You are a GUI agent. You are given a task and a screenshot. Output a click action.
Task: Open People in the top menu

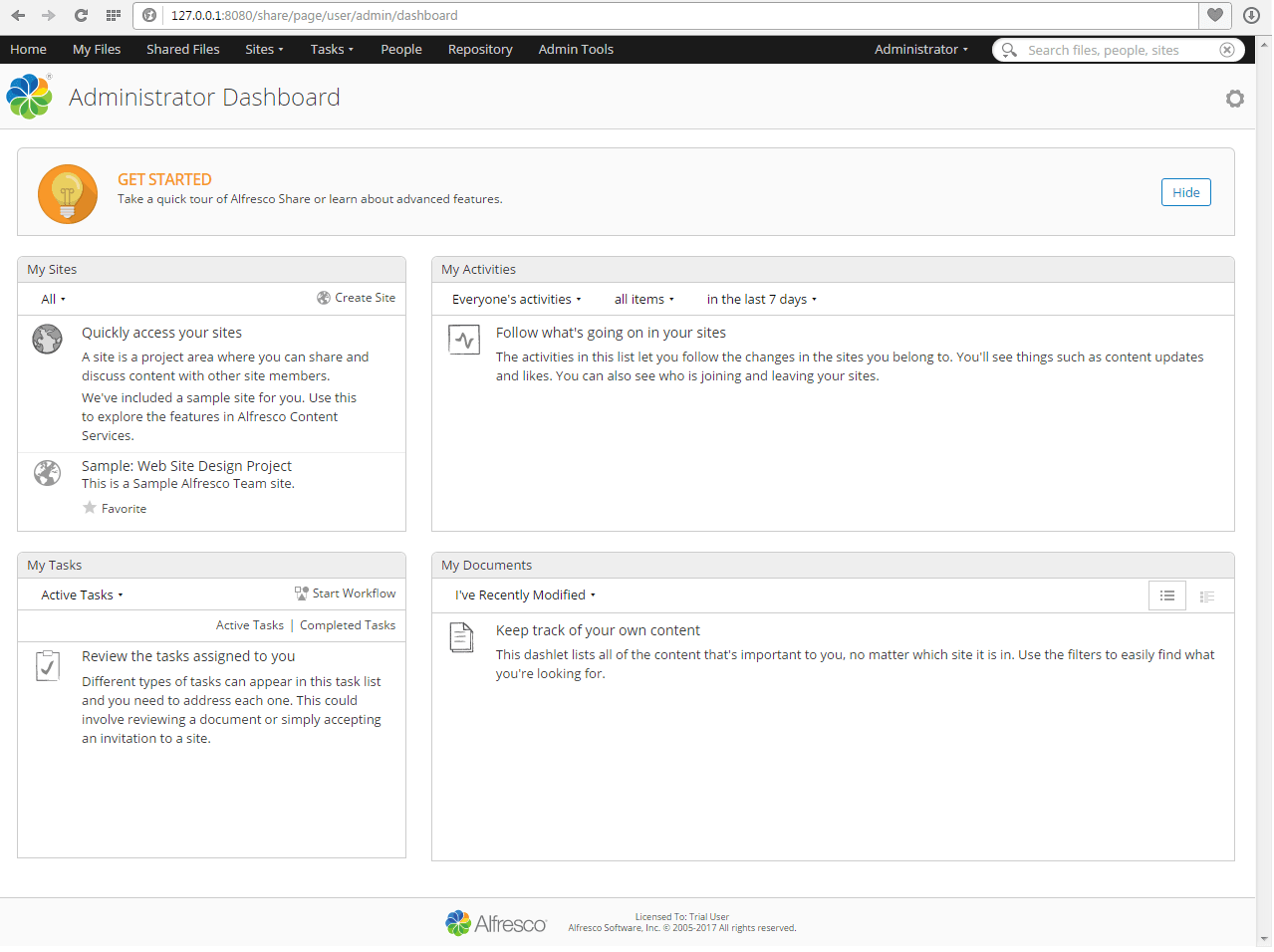click(401, 49)
